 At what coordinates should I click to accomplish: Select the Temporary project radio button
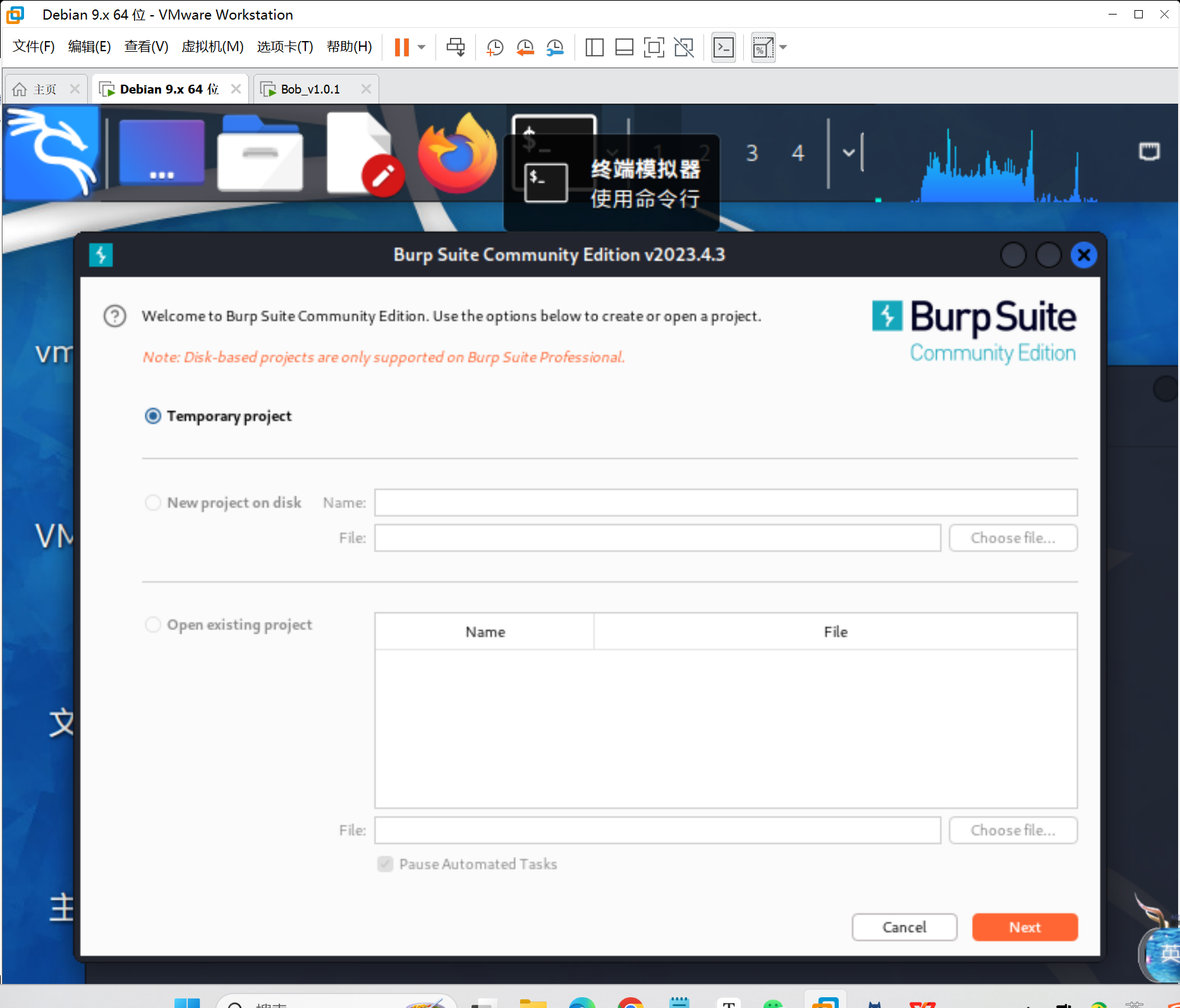(153, 416)
